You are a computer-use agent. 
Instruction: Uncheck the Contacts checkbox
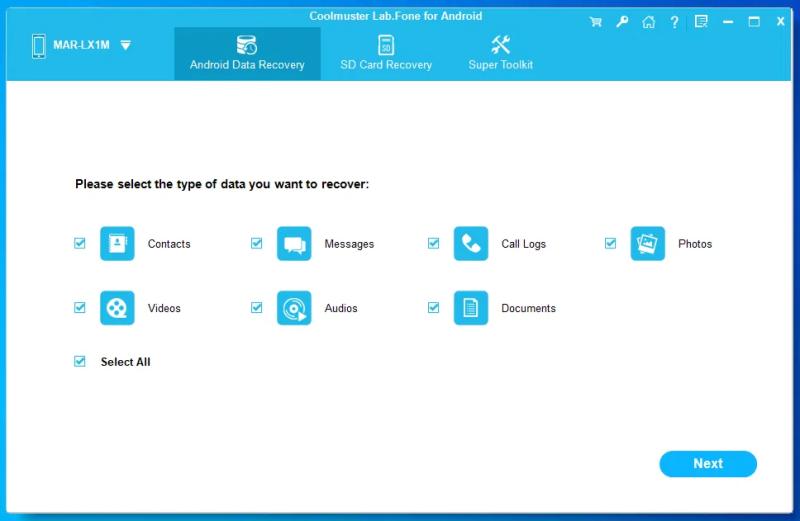[x=80, y=243]
